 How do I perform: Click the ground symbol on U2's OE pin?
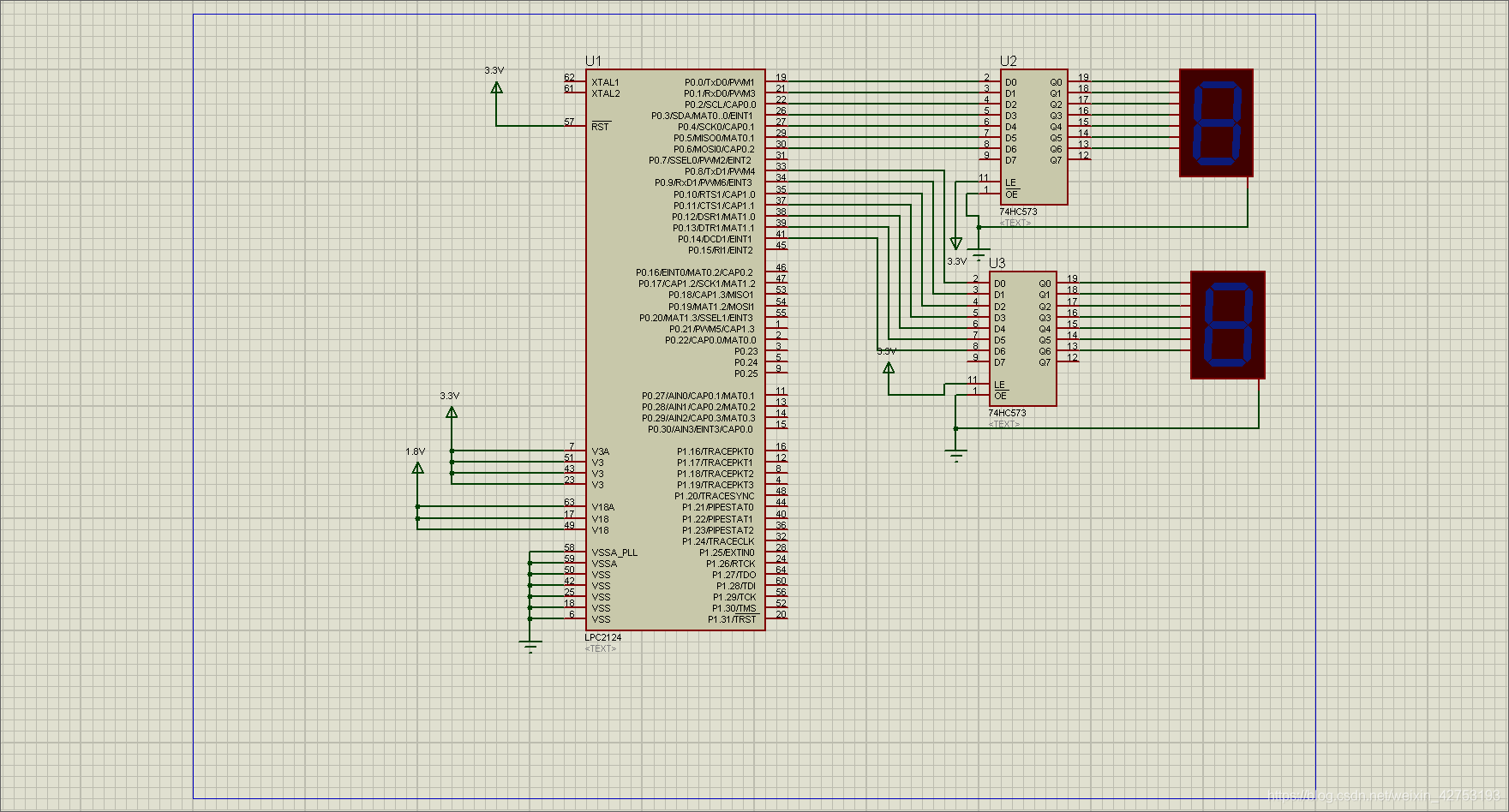tap(979, 254)
